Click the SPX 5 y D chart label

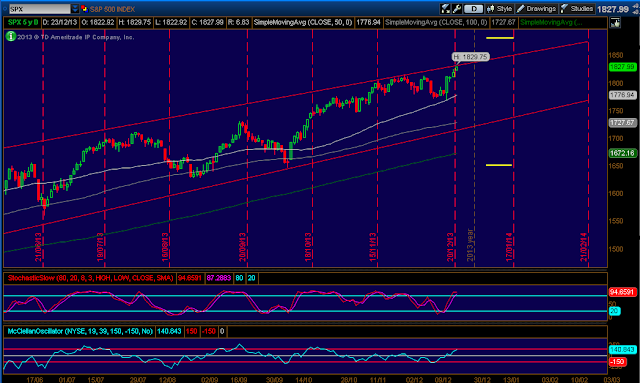click(x=23, y=22)
